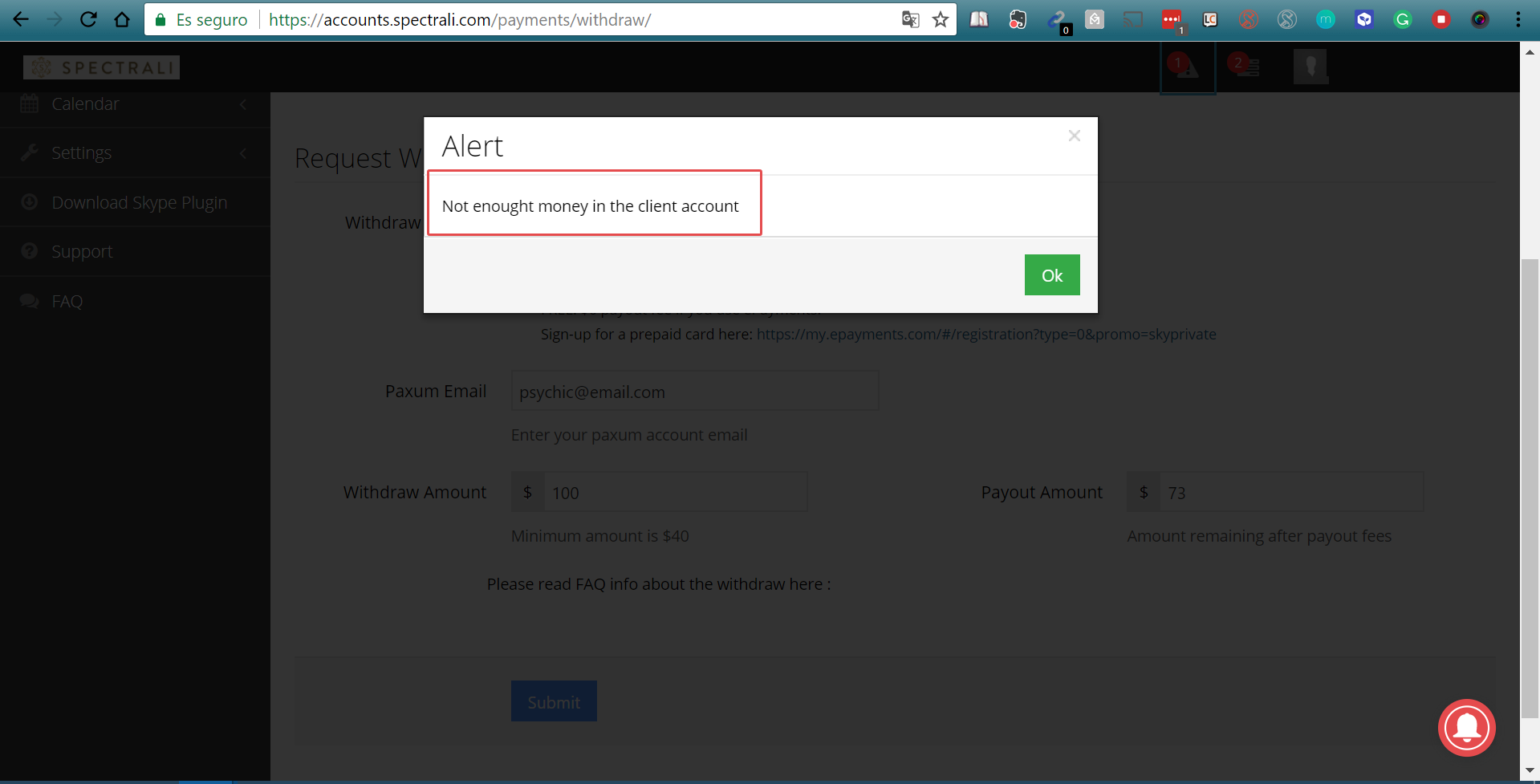Click the LastPass red dots extension icon
The height and width of the screenshot is (784, 1540).
coord(1171,20)
